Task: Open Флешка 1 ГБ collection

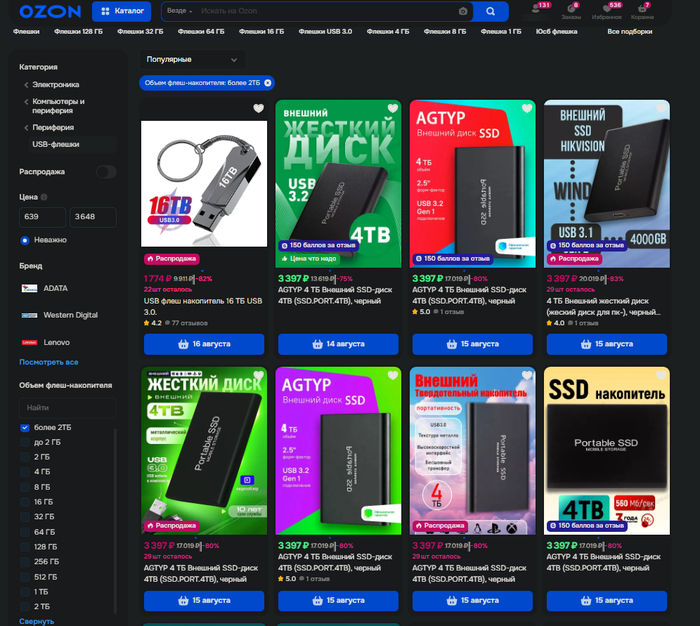Action: click(x=500, y=32)
